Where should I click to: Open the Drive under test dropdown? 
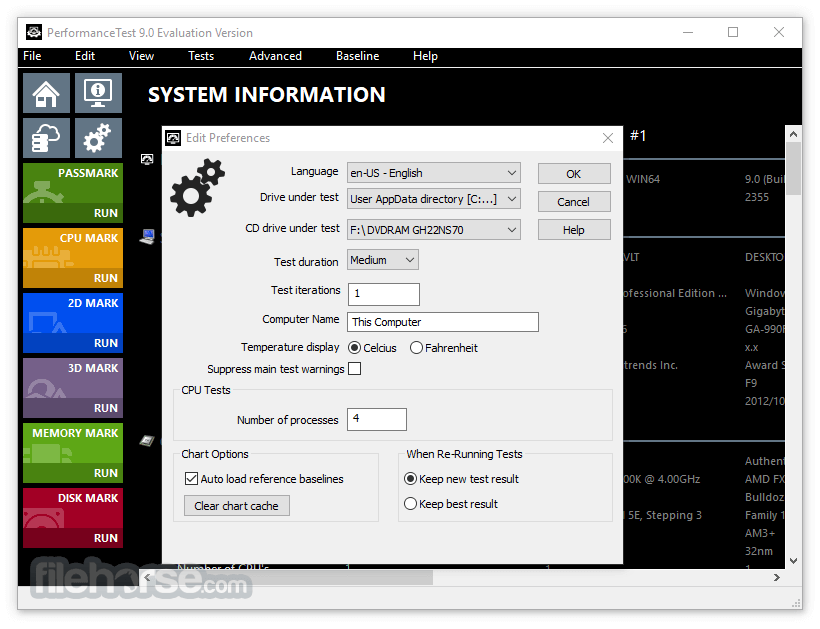click(434, 199)
